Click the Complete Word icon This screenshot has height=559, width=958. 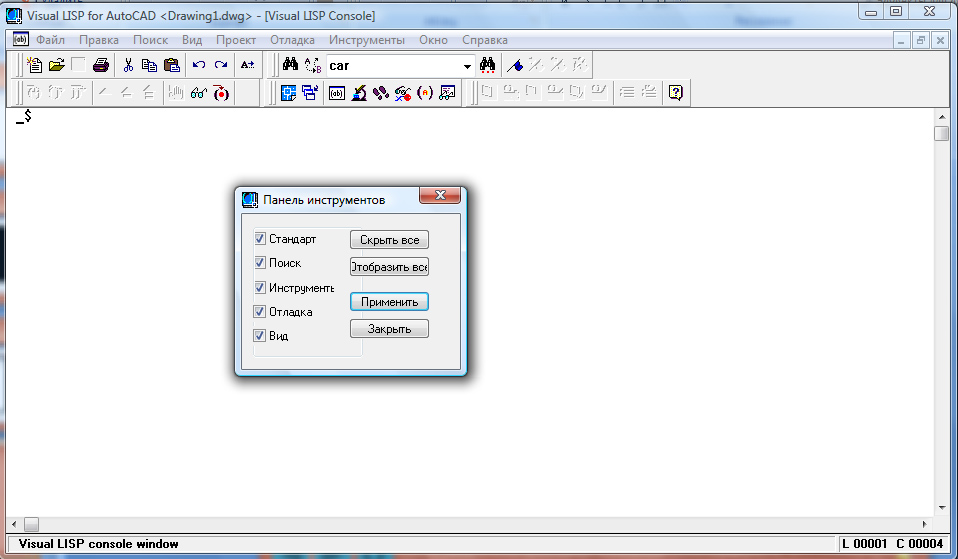click(x=247, y=65)
